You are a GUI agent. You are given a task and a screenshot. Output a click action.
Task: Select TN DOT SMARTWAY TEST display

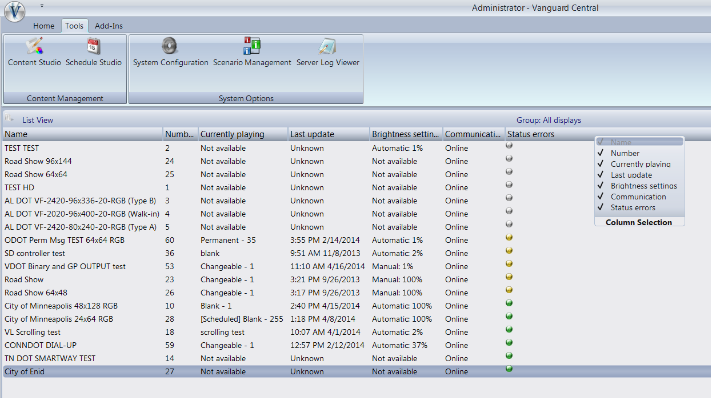50,358
